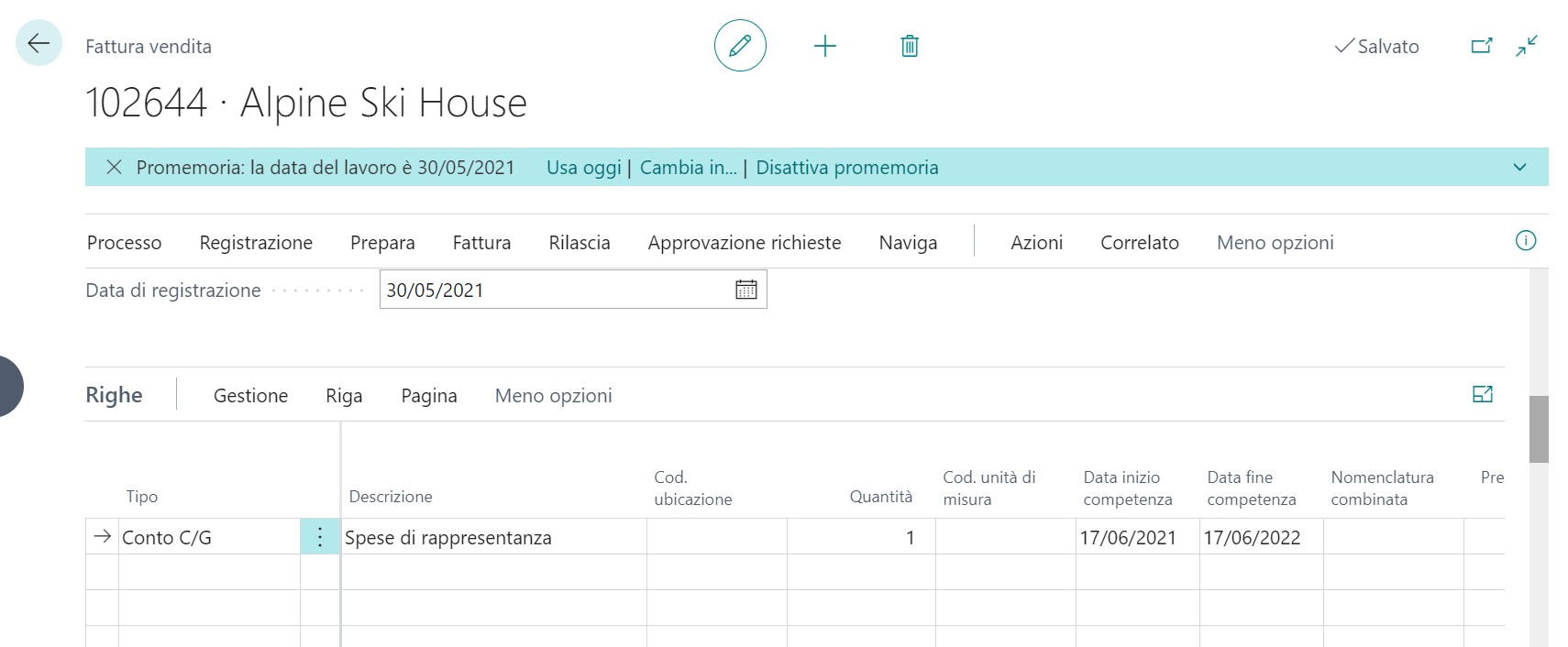
Task: Click 'Meno opzioni' in Righe section
Action: pos(553,396)
